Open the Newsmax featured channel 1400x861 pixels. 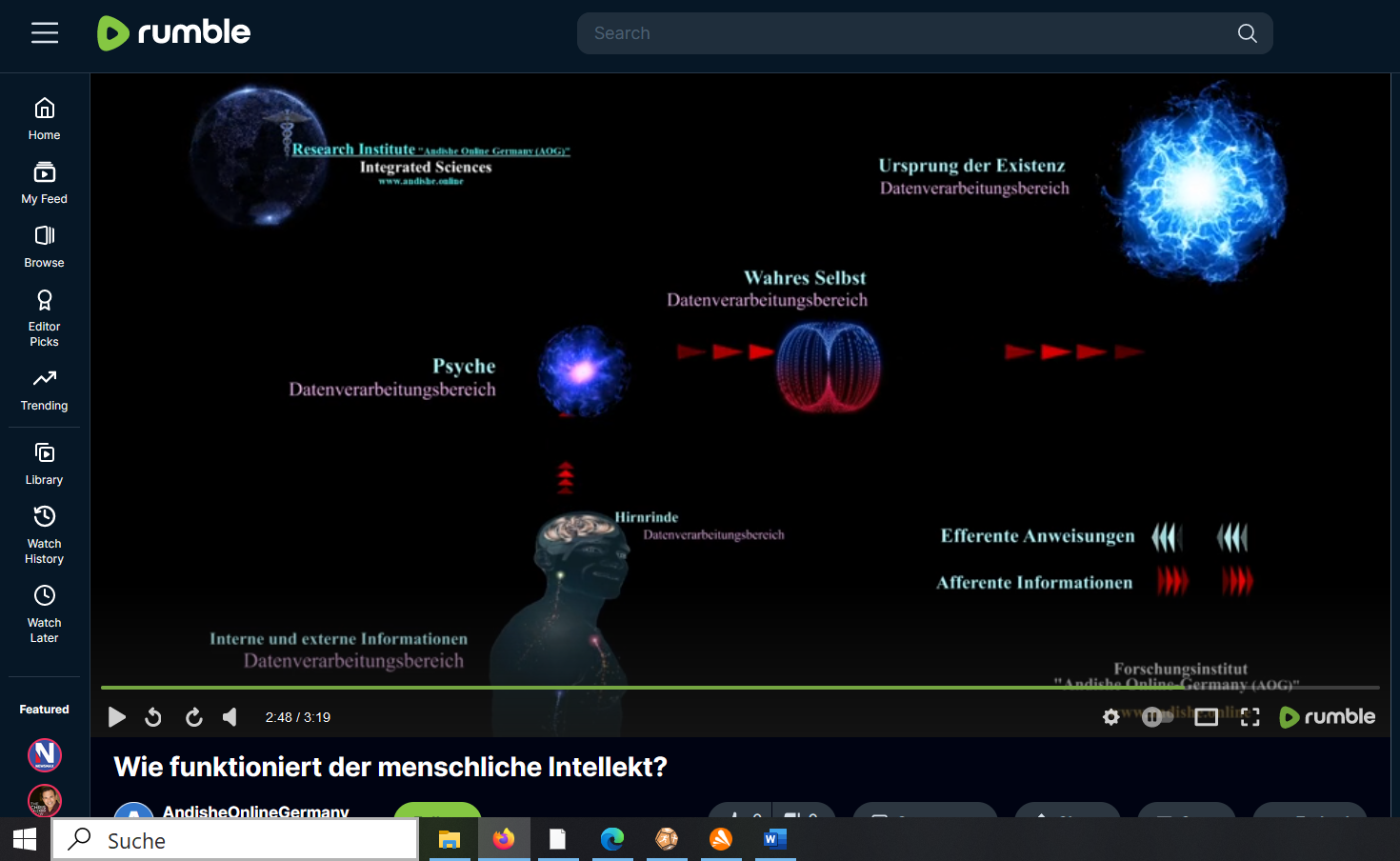(x=45, y=755)
